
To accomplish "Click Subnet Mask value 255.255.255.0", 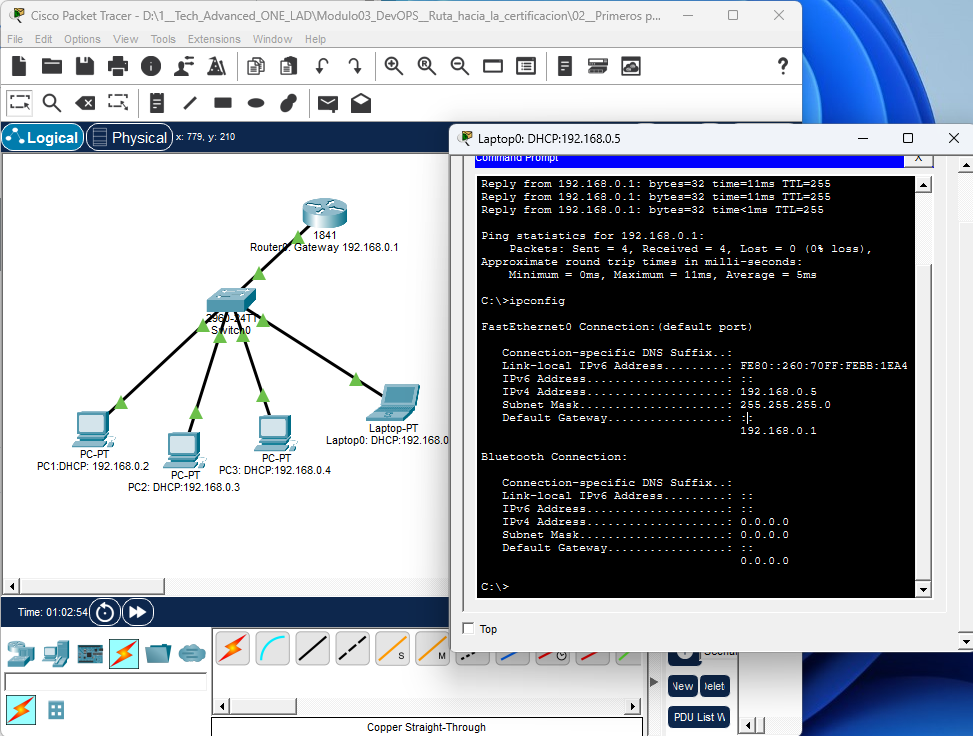I will [x=785, y=405].
